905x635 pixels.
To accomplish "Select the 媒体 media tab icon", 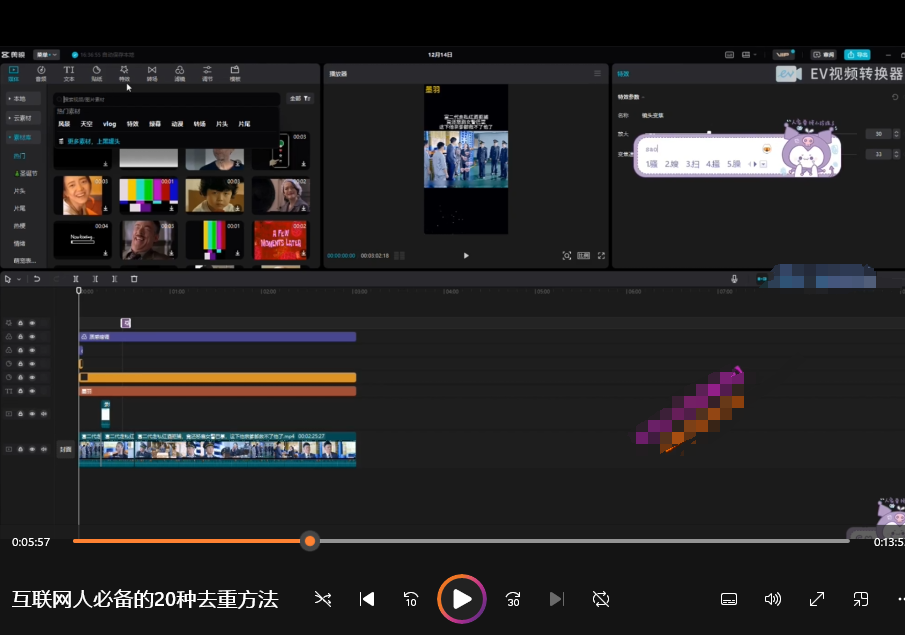I will point(13,73).
